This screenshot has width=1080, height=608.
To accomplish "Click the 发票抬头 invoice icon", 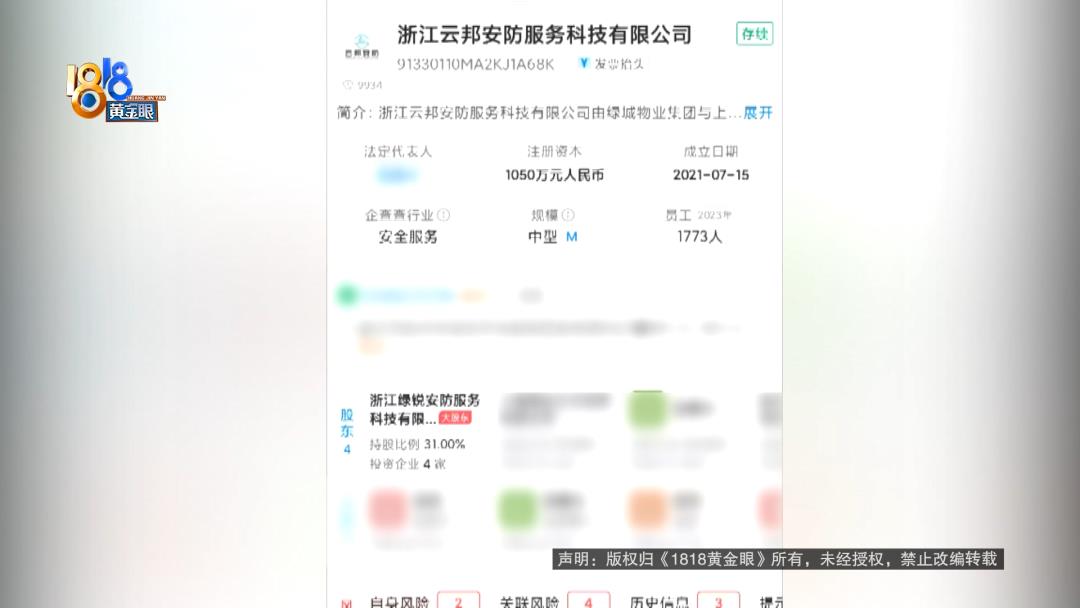I will [x=583, y=63].
